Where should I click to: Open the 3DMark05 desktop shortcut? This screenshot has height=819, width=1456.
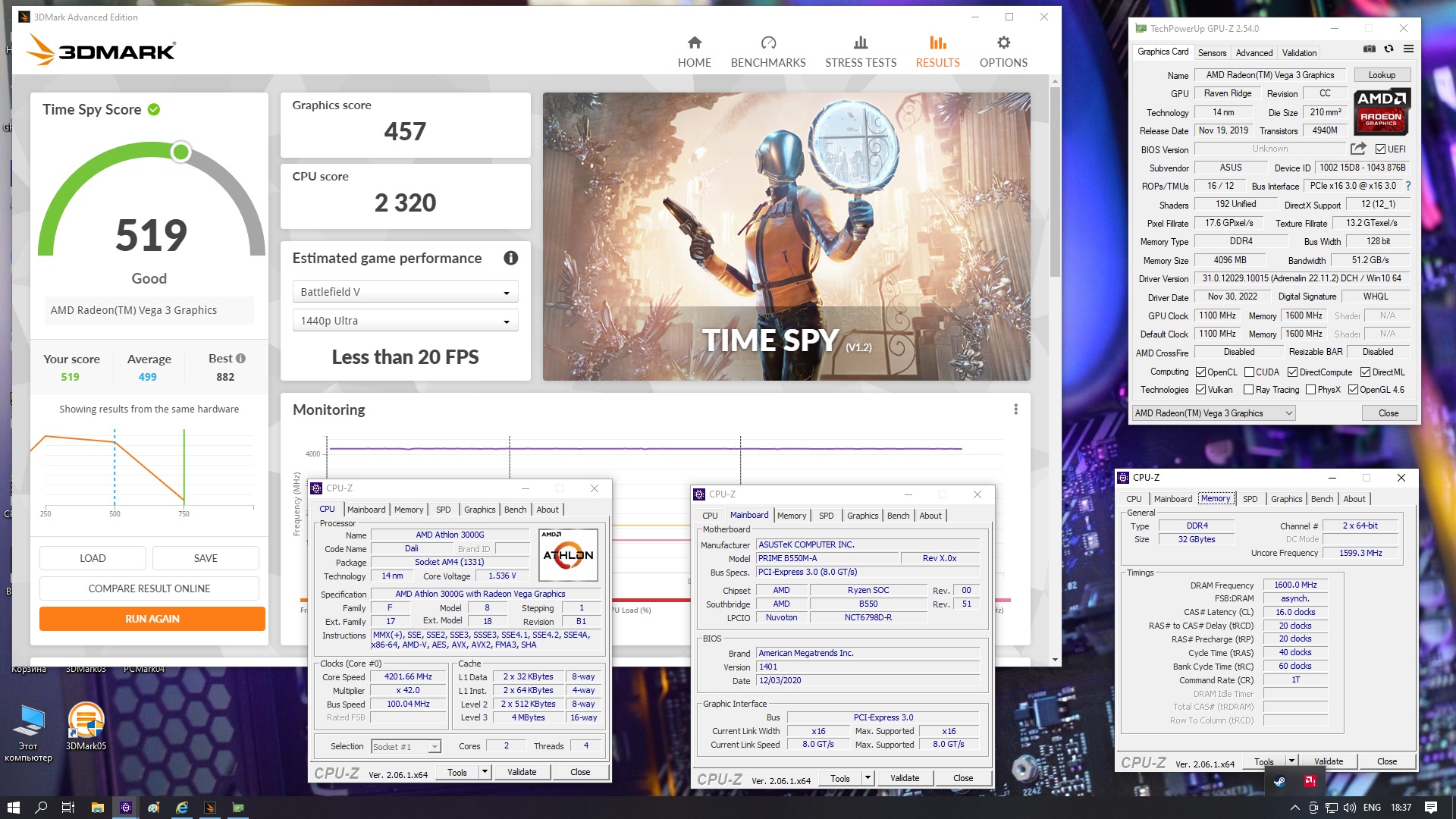coord(86,726)
